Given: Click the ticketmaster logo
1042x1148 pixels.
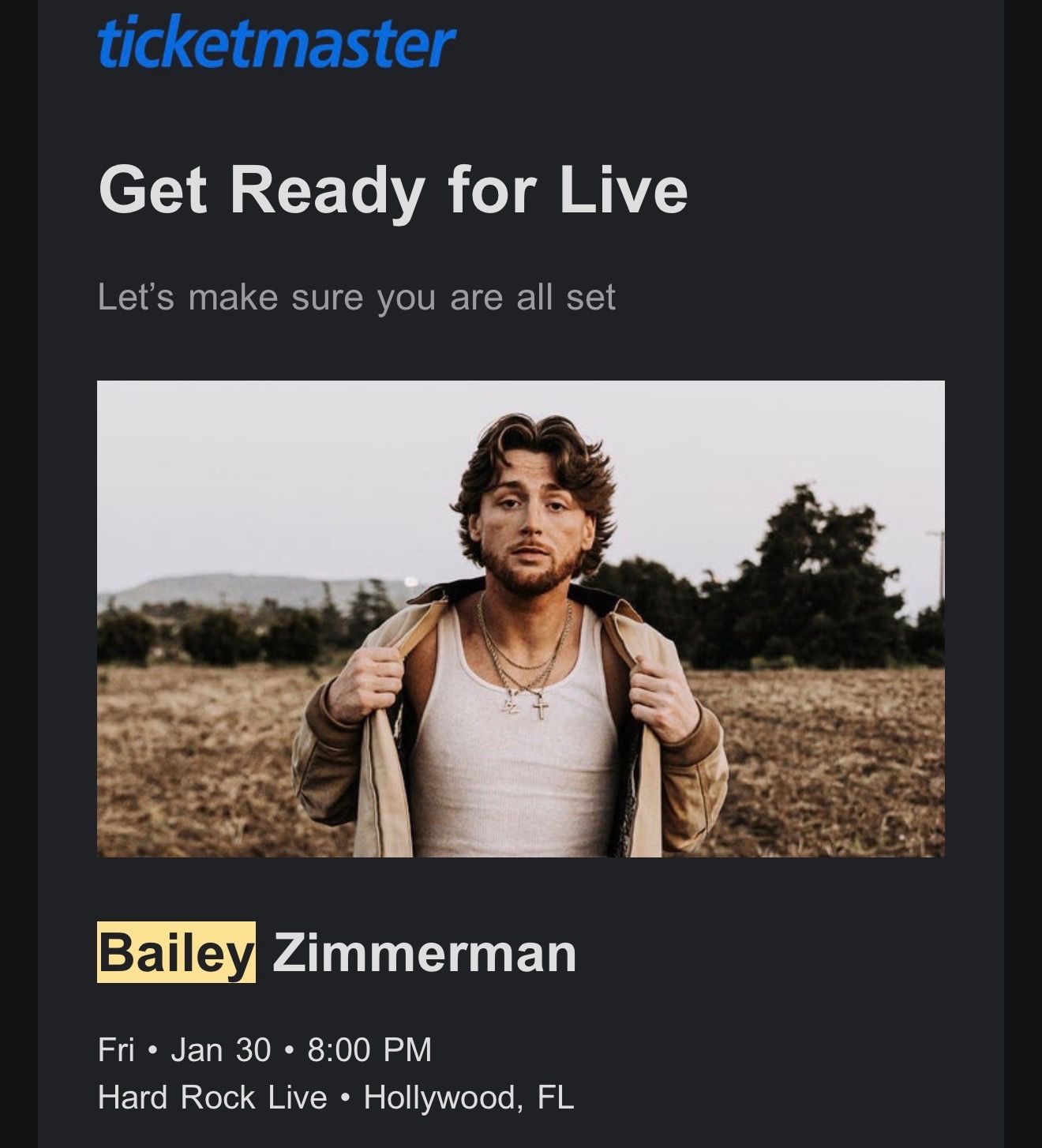Looking at the screenshot, I should pyautogui.click(x=277, y=43).
